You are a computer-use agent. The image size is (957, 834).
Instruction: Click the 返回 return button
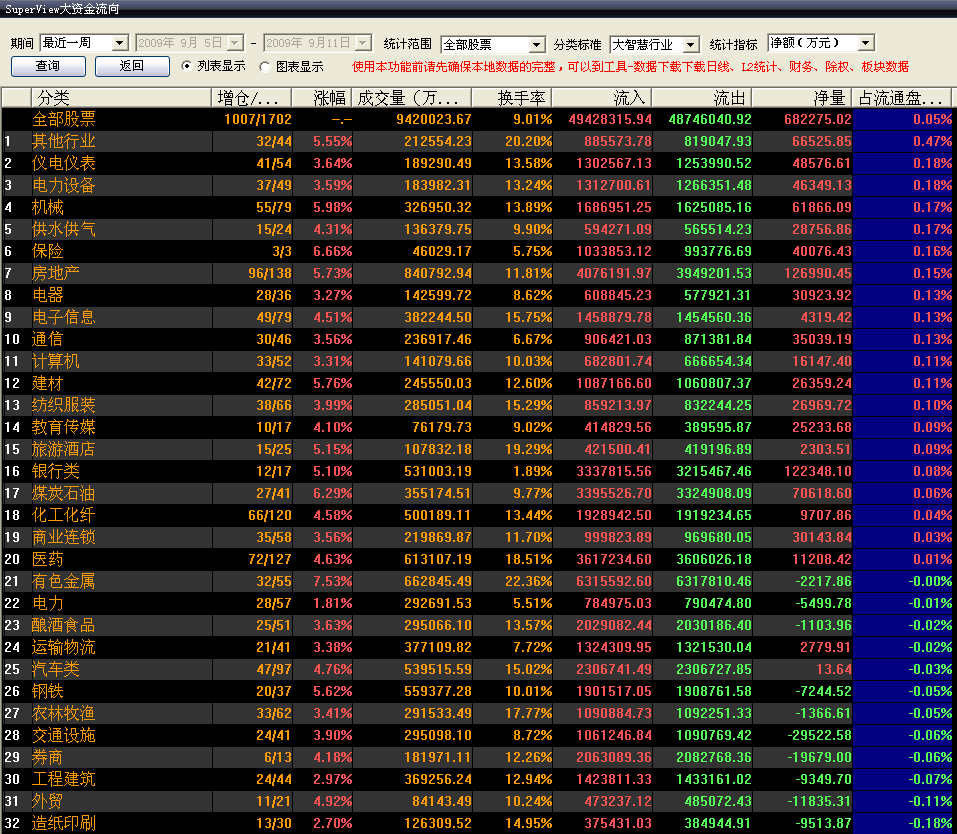tap(131, 67)
